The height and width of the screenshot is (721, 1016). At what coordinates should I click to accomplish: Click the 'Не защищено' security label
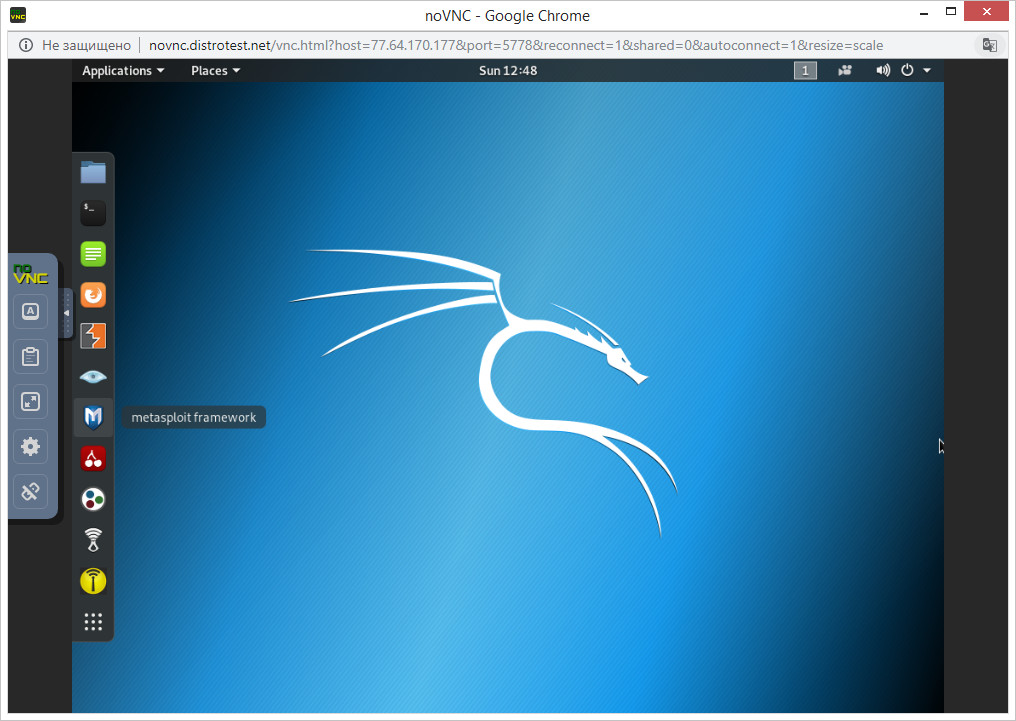86,45
